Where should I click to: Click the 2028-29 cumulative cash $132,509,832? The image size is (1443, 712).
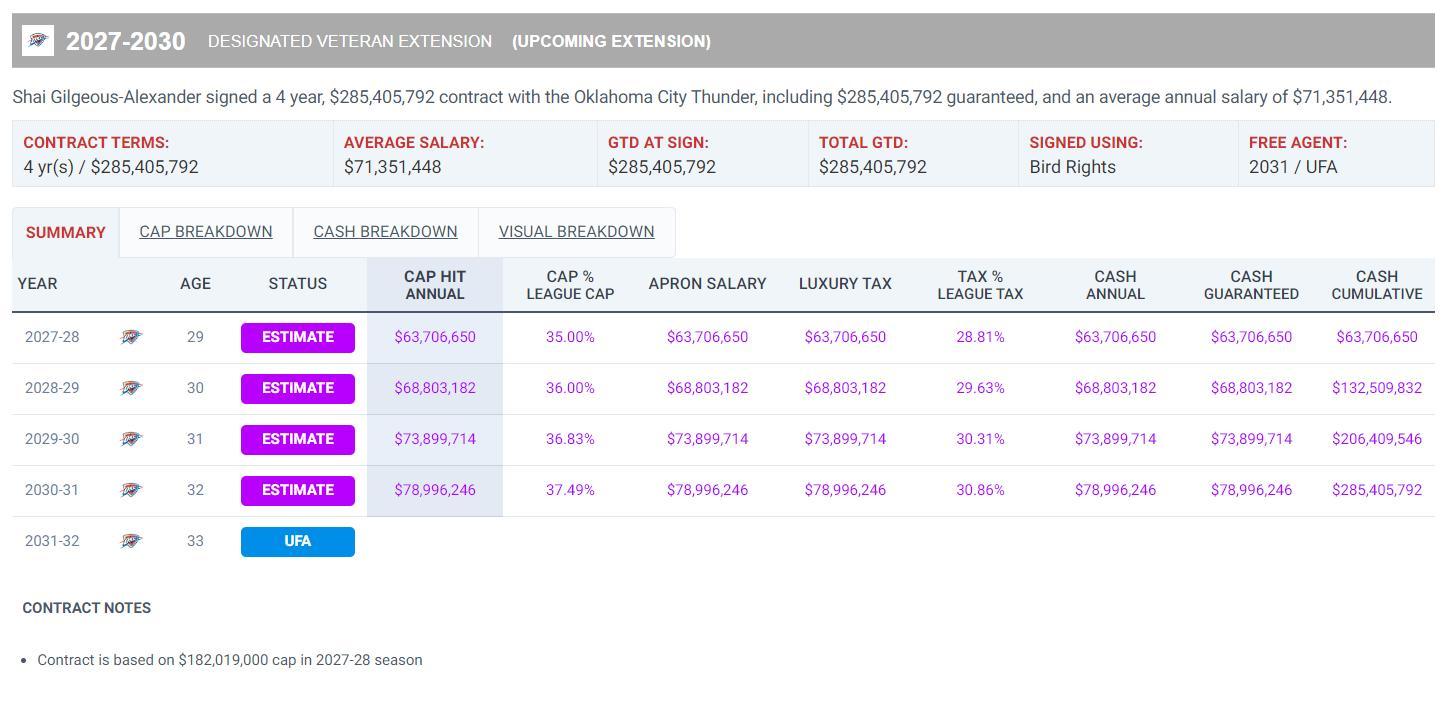tap(1376, 388)
